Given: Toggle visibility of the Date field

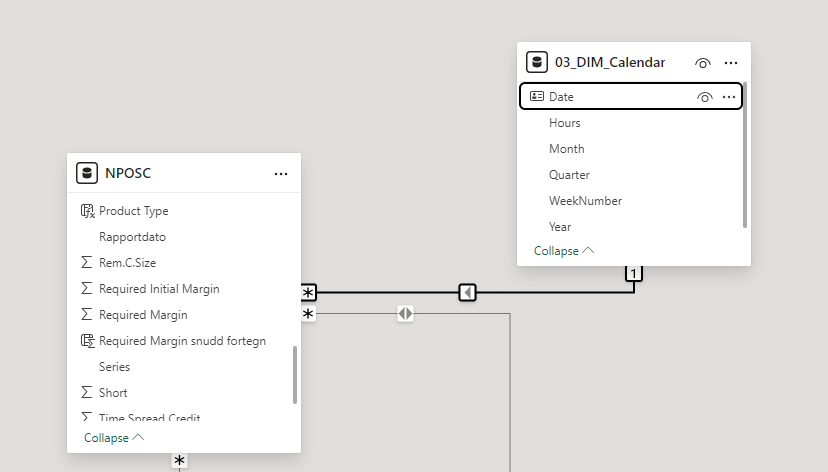Looking at the screenshot, I should pyautogui.click(x=704, y=97).
